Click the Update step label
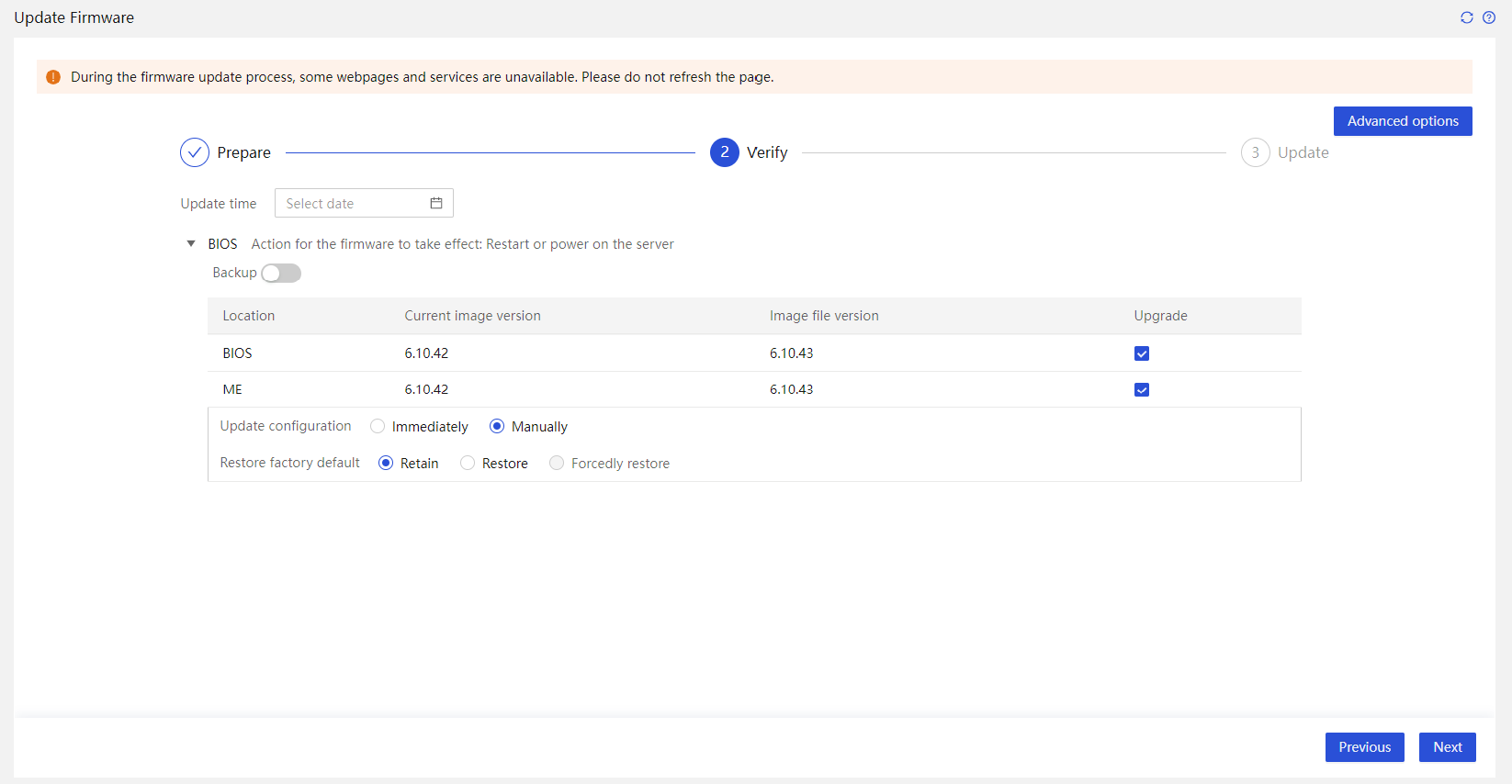This screenshot has width=1512, height=784. click(1303, 152)
